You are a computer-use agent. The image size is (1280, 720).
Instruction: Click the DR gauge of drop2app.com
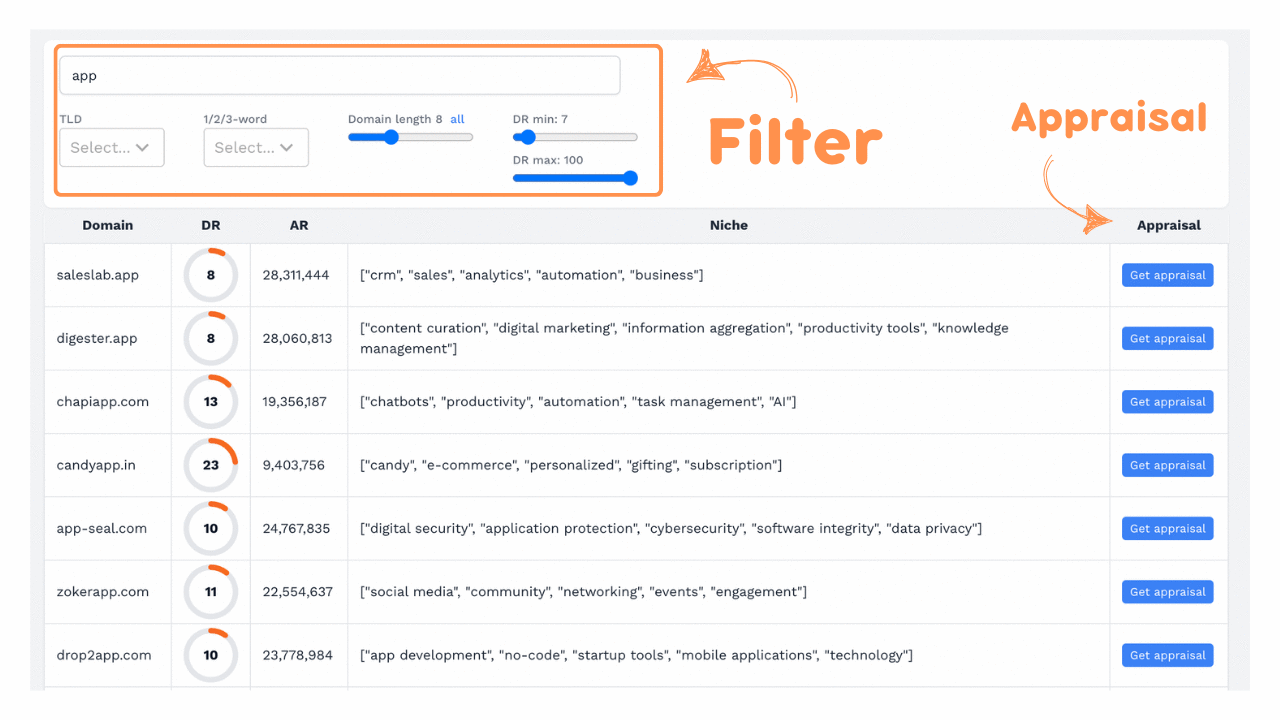(211, 655)
